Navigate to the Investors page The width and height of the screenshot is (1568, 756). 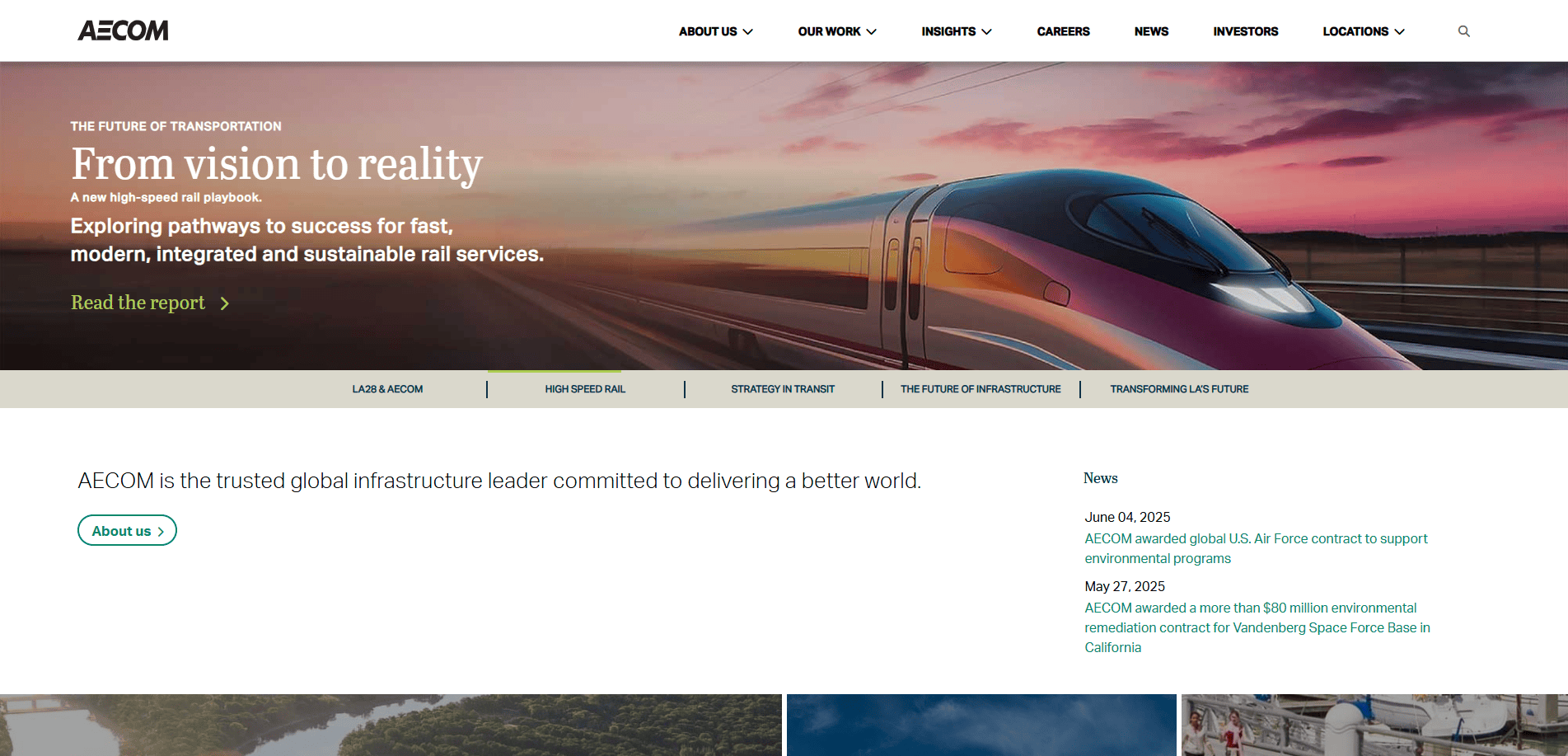(x=1245, y=31)
